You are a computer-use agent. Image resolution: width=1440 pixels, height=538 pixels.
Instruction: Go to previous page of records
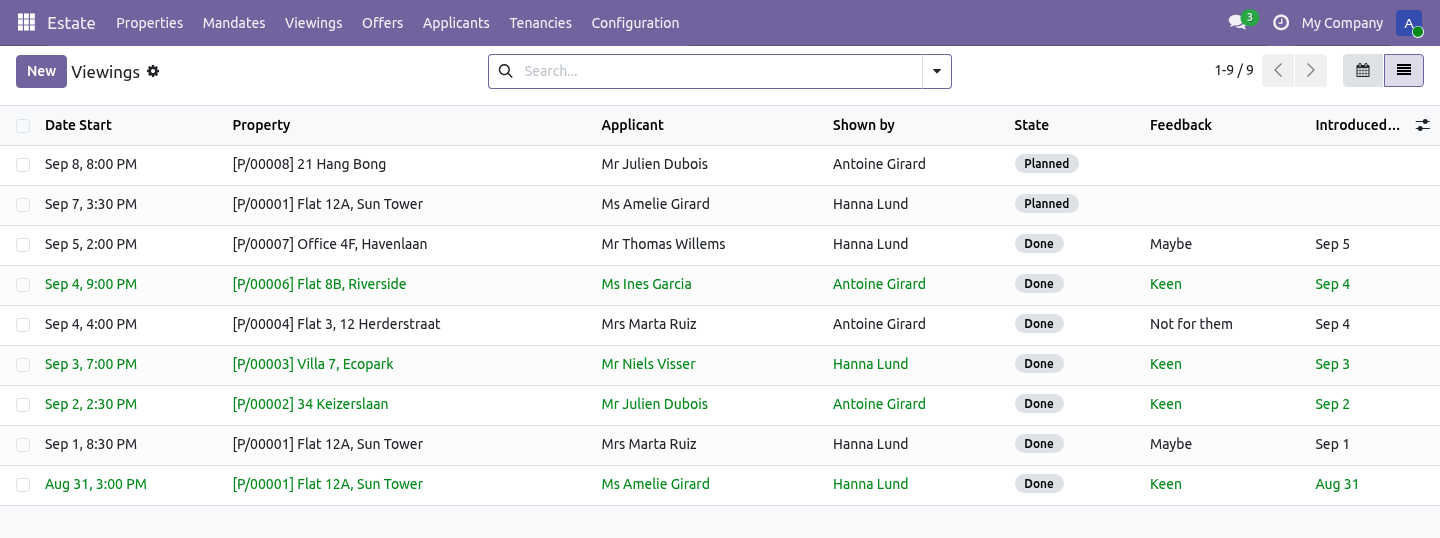1278,71
